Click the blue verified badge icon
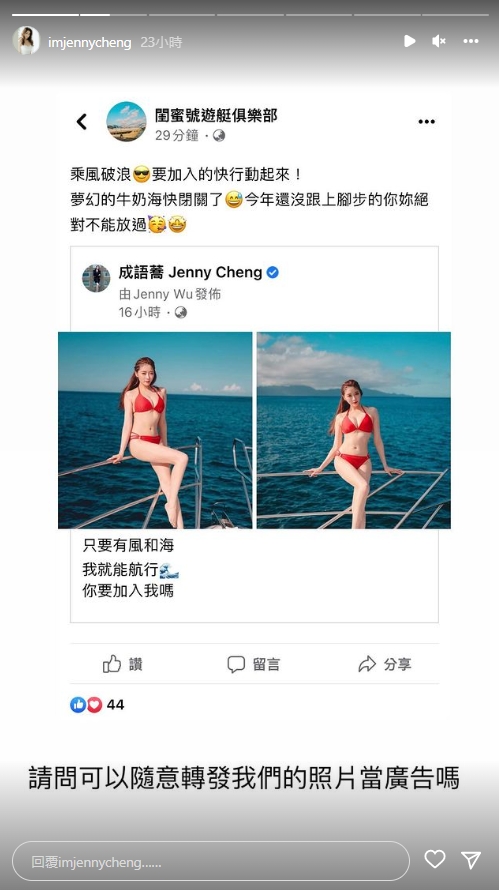The width and height of the screenshot is (499, 890). [272, 272]
